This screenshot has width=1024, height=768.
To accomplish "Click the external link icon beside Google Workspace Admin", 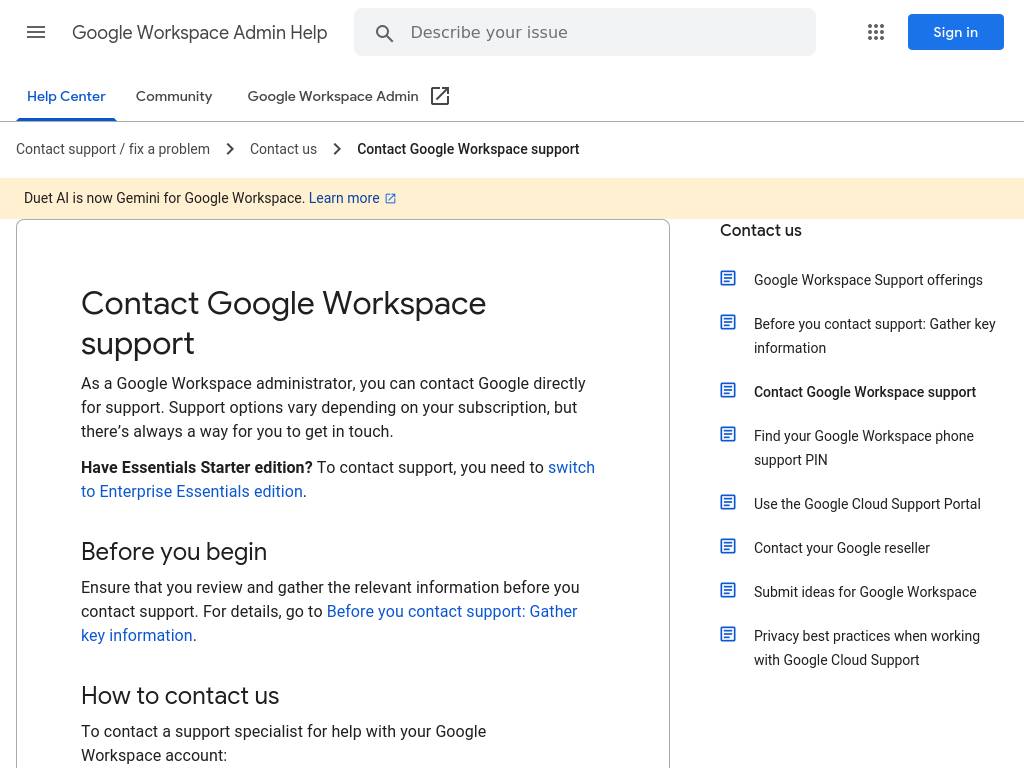I will tap(440, 97).
